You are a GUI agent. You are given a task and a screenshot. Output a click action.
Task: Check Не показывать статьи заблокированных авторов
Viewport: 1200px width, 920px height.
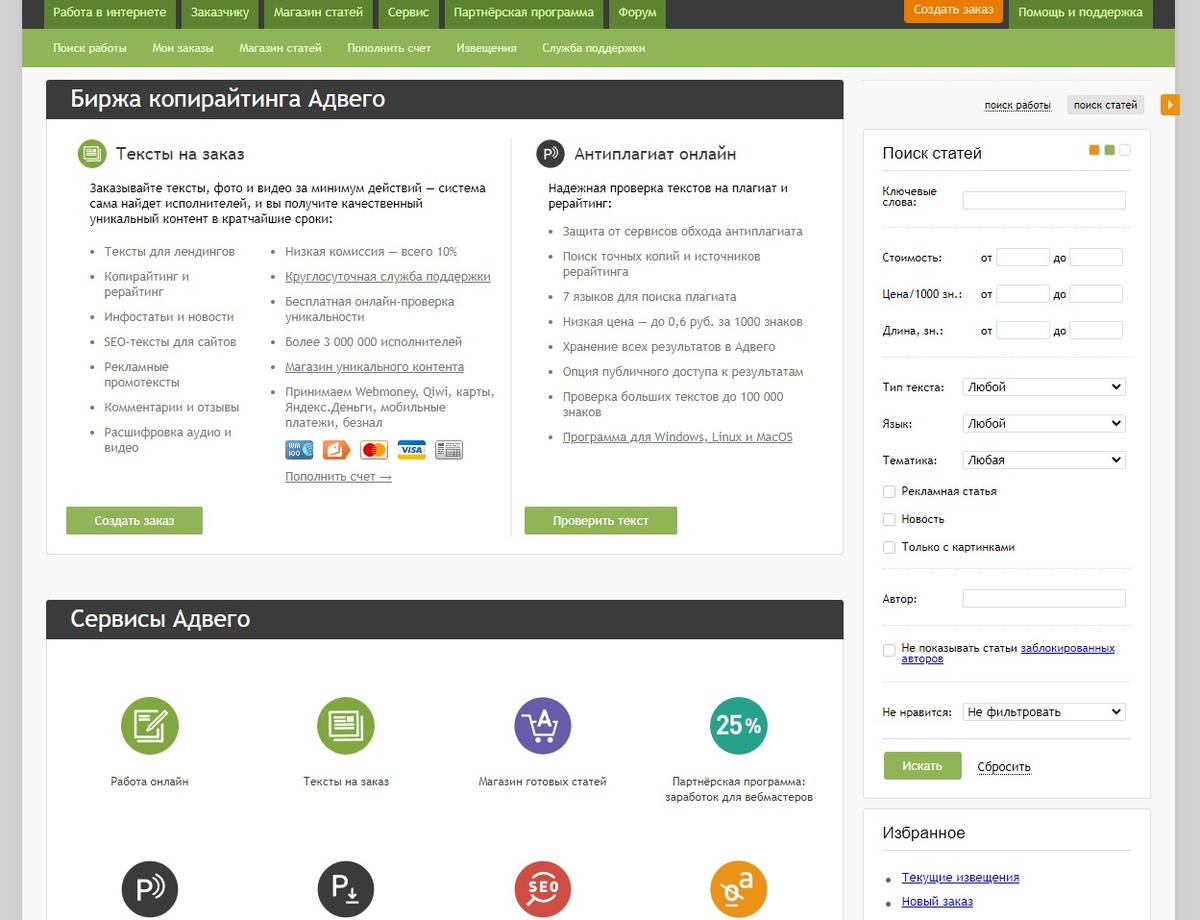[889, 650]
